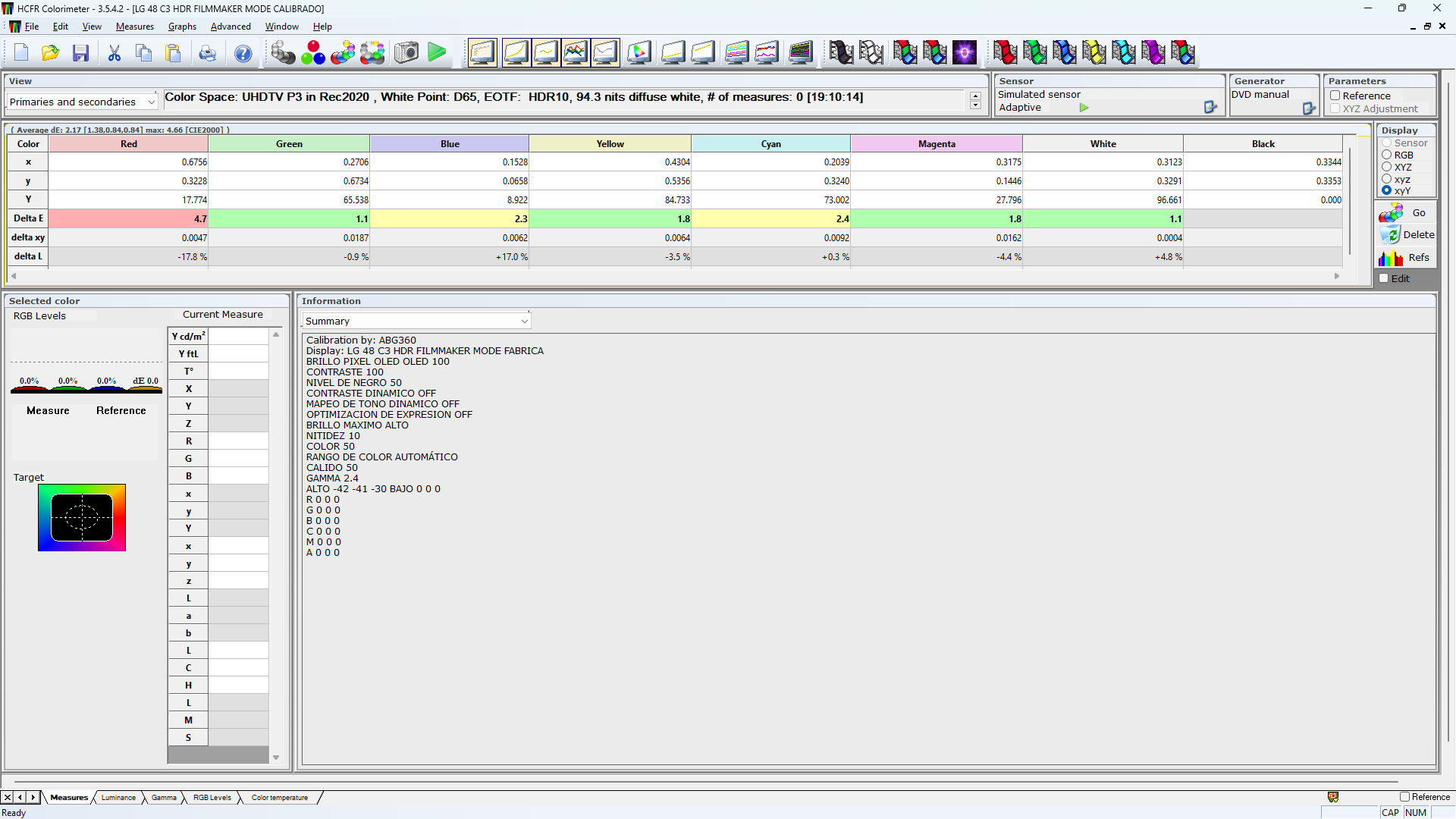This screenshot has width=1456, height=819.
Task: Show magenta film test pattern
Action: point(1153,52)
